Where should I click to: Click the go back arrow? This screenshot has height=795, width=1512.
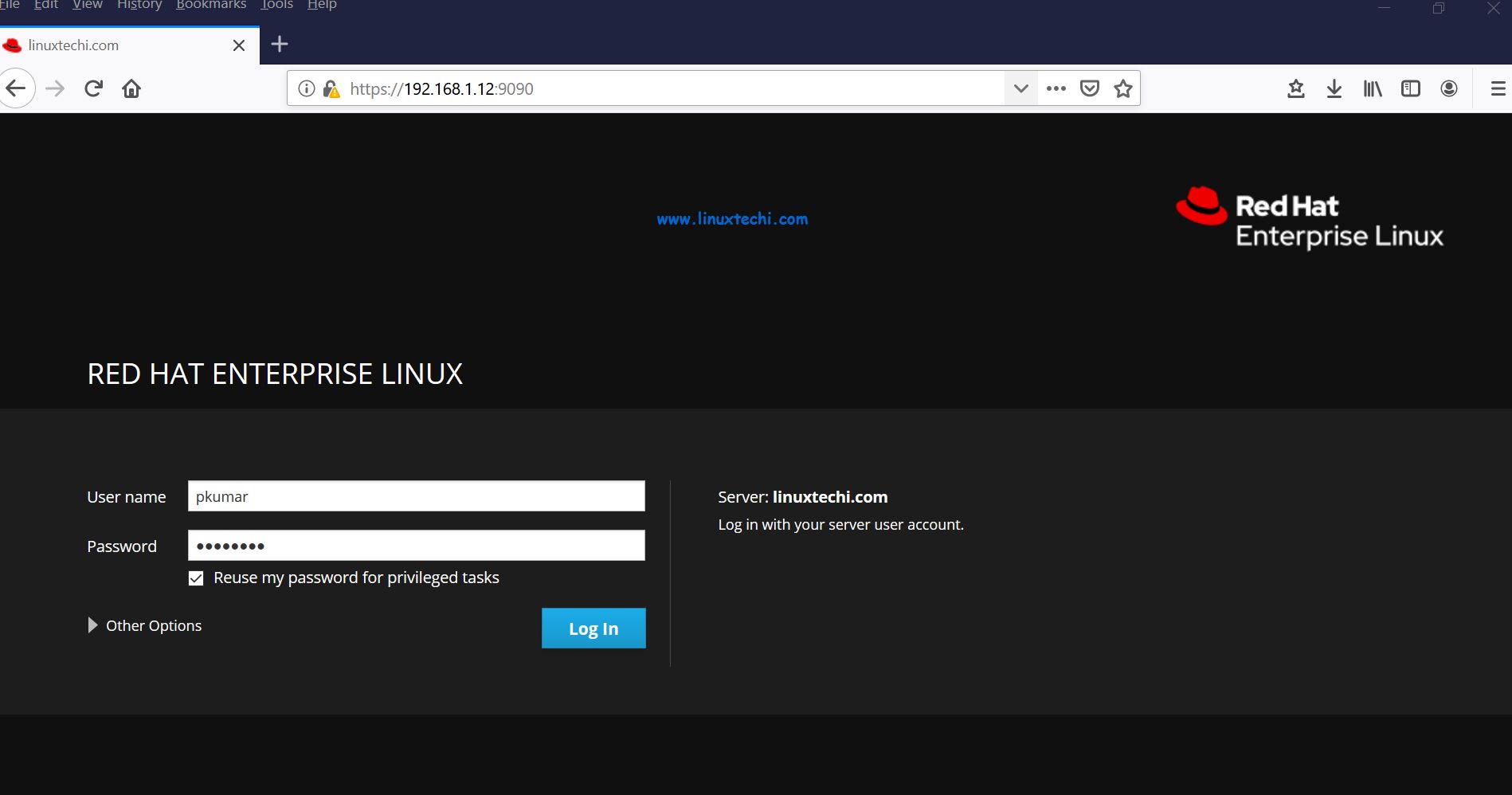(x=17, y=88)
